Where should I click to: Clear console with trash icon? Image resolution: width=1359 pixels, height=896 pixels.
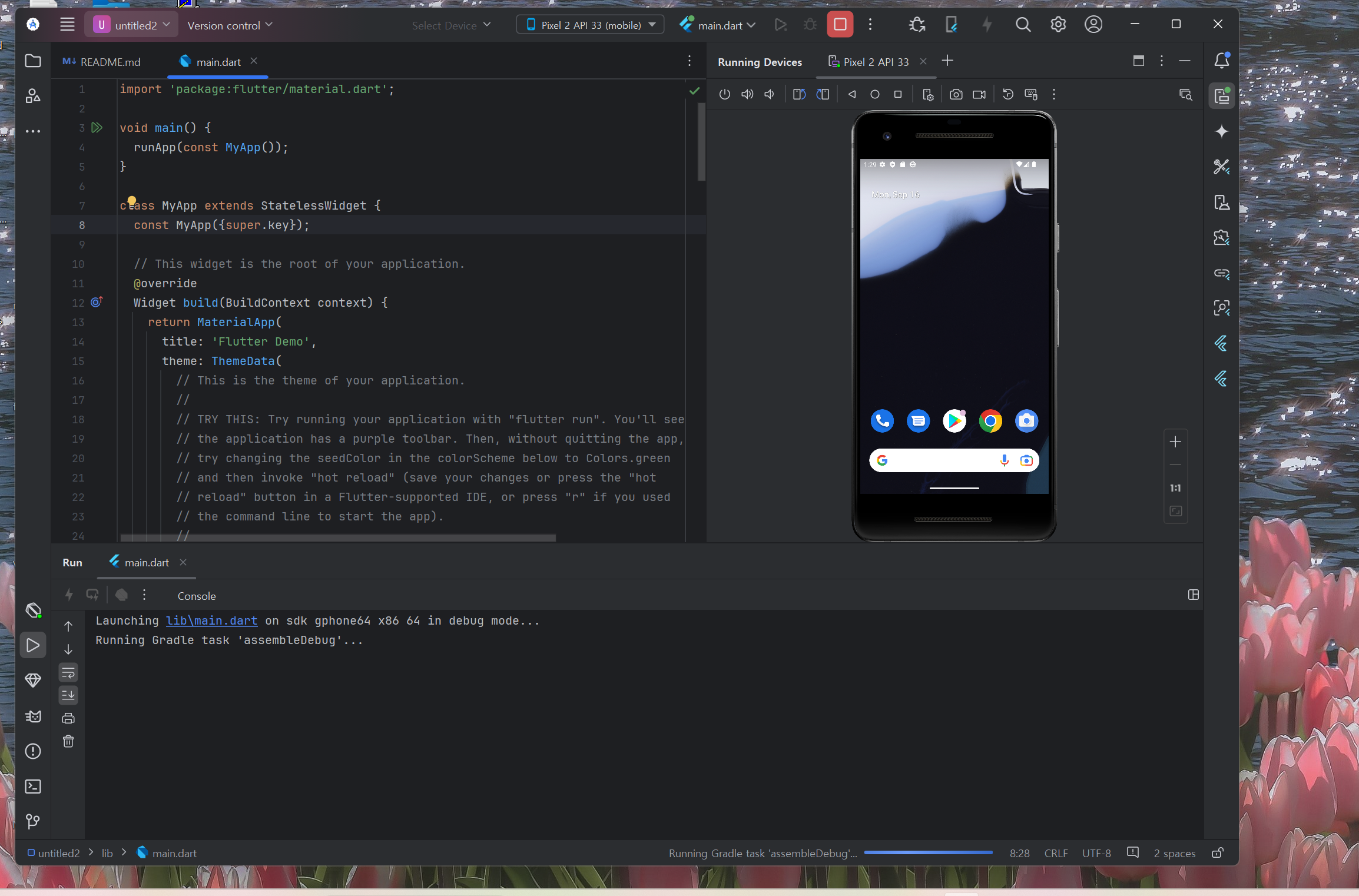[68, 742]
